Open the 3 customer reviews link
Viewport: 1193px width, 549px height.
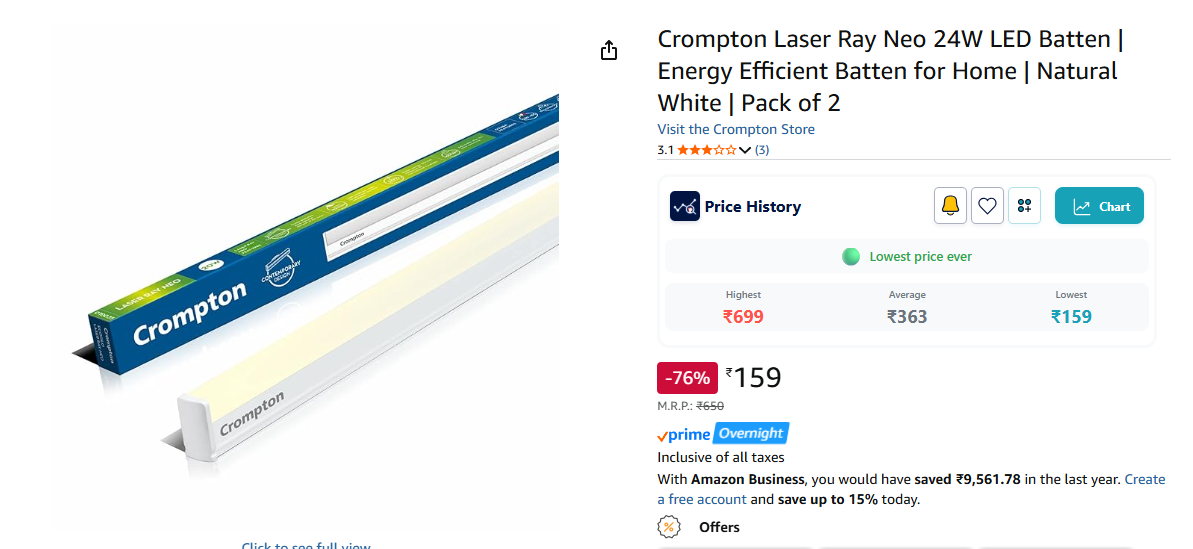point(762,150)
